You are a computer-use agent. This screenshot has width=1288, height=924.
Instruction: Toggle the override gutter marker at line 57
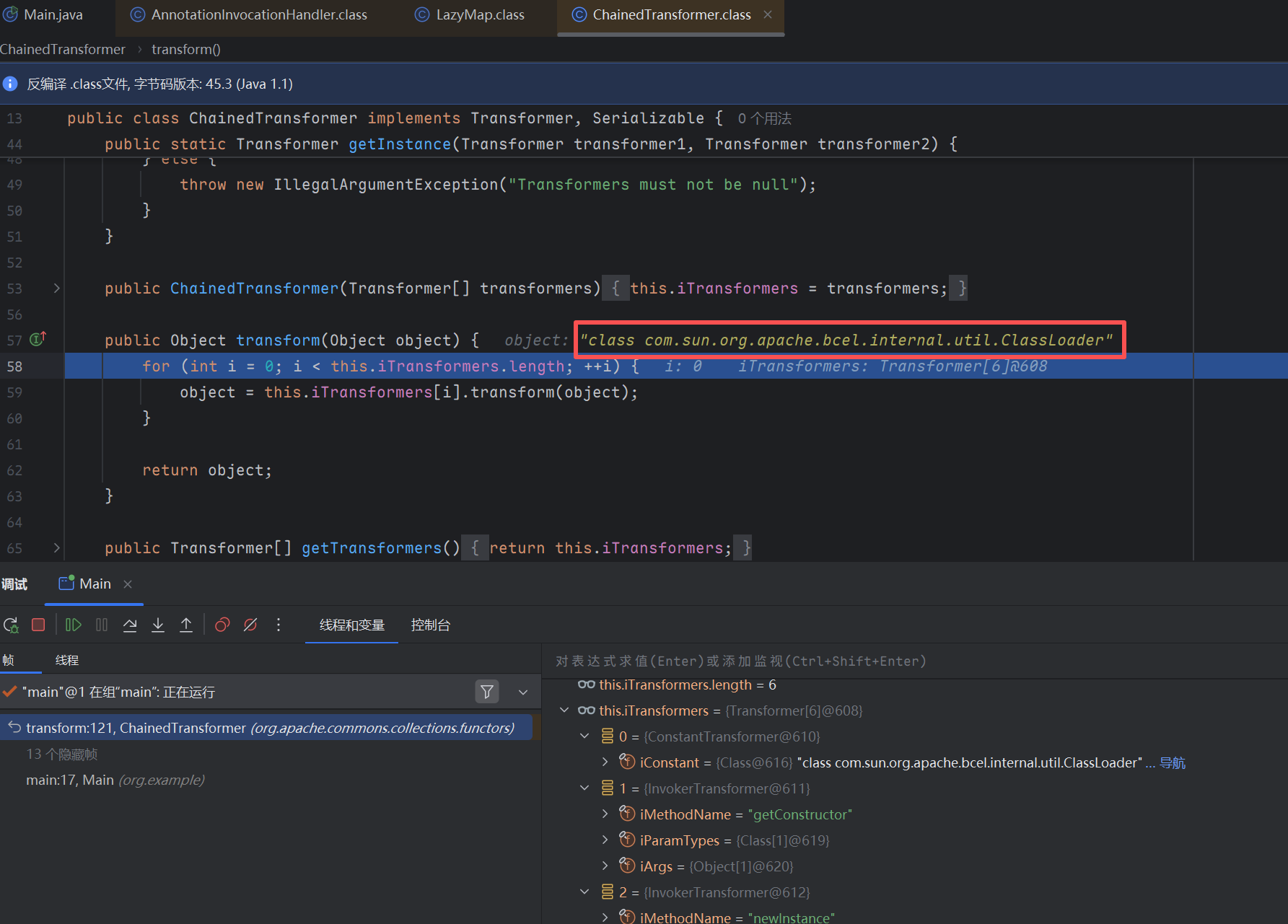(38, 339)
